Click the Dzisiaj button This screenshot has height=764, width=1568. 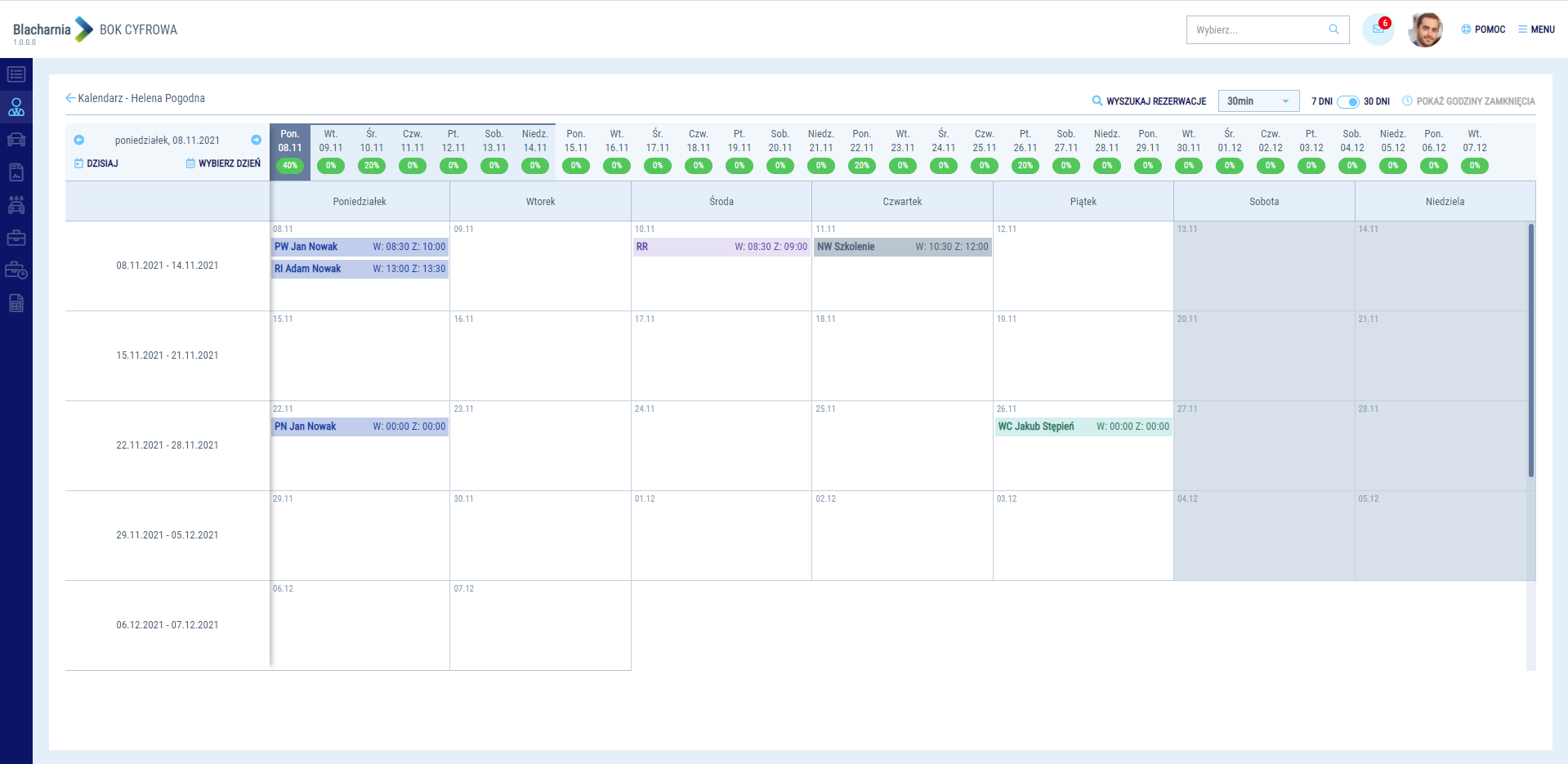pos(96,163)
